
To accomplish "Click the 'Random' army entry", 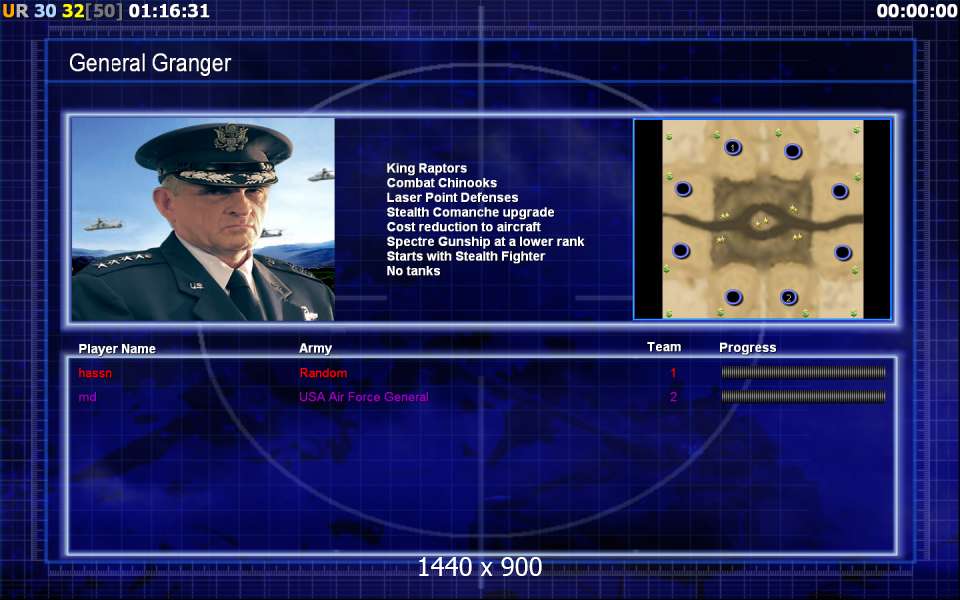I will (323, 373).
